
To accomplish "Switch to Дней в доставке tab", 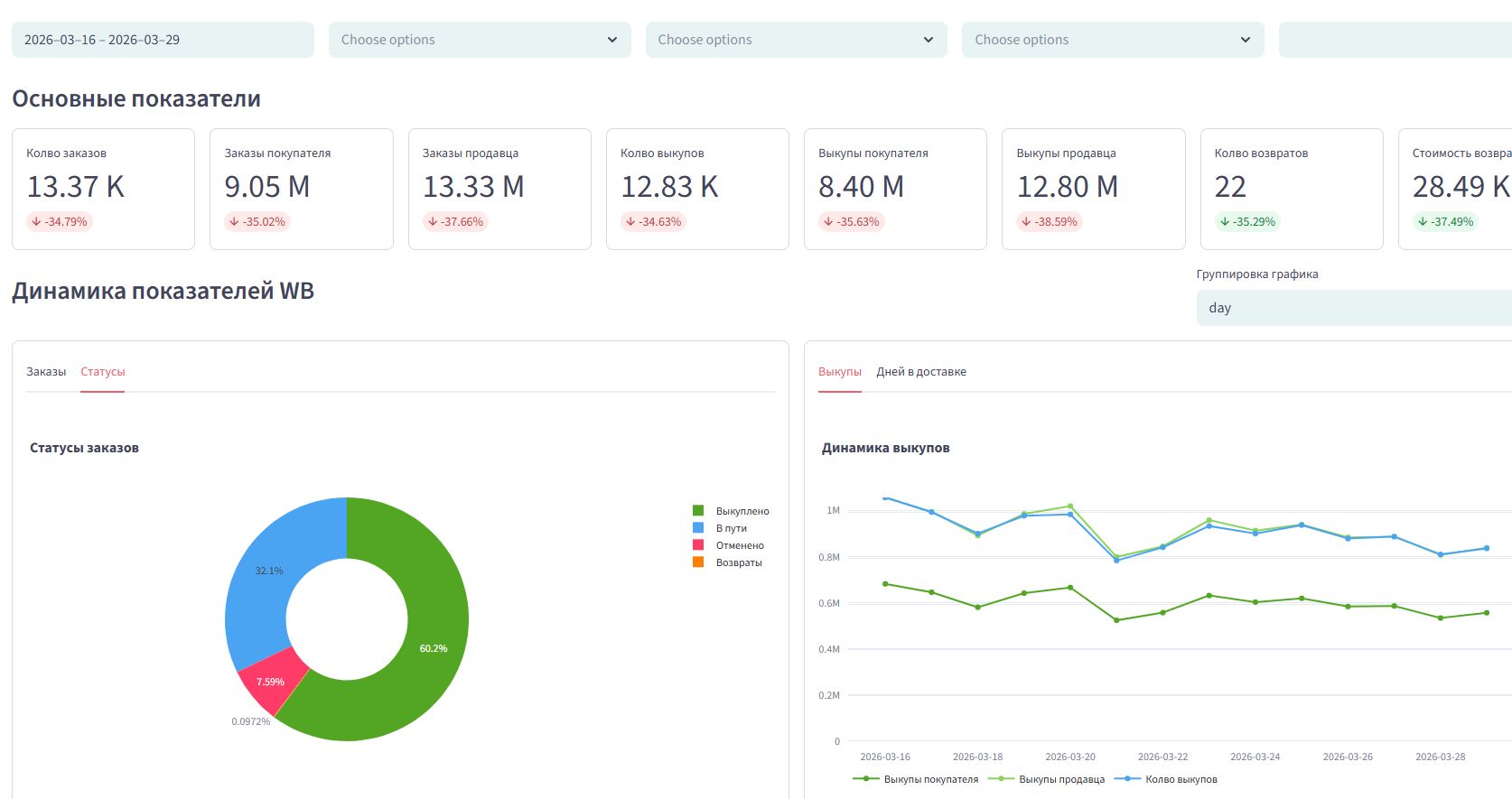I will [921, 372].
